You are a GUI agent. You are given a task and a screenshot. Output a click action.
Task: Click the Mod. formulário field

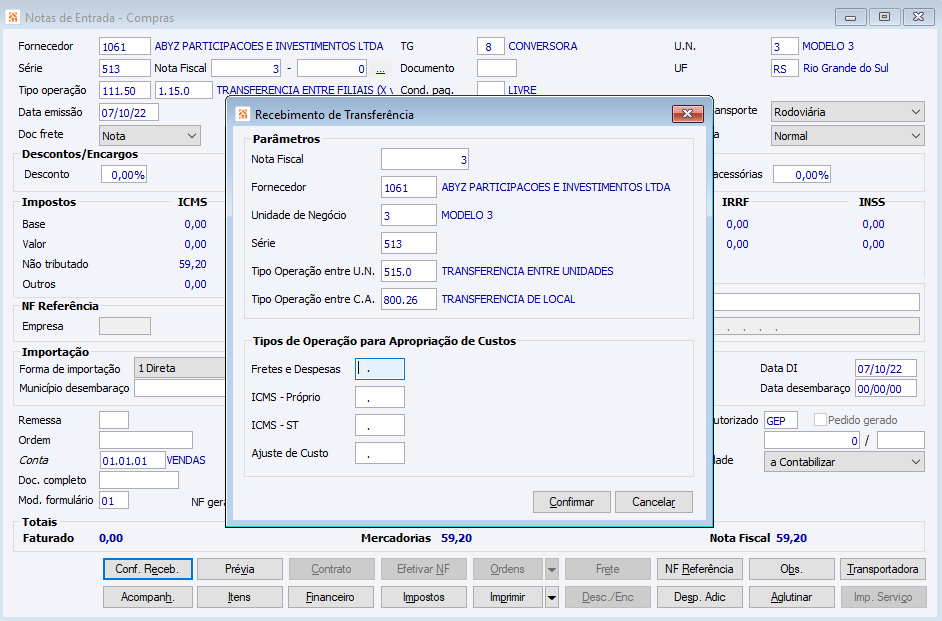coord(114,500)
